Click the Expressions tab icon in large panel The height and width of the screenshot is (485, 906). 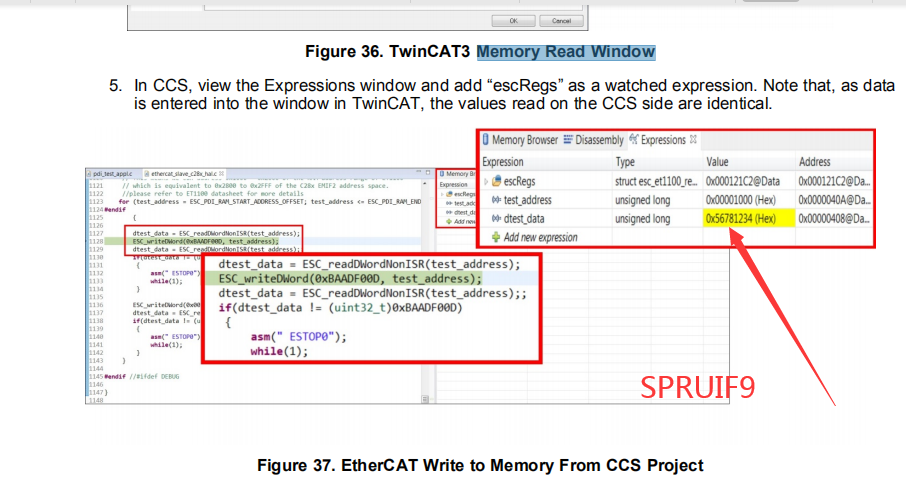coord(634,139)
